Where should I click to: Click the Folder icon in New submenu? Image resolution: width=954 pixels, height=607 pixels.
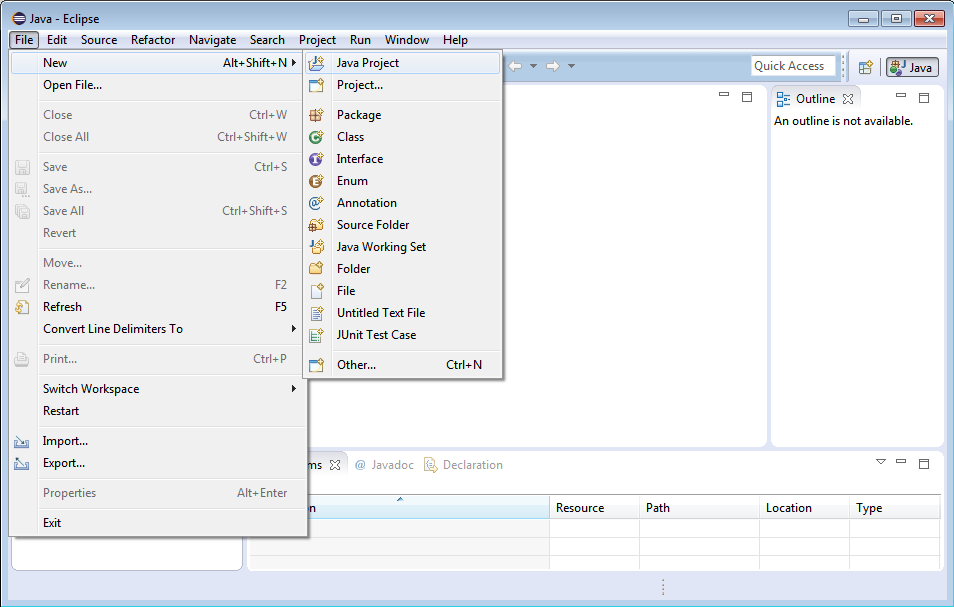pyautogui.click(x=316, y=269)
